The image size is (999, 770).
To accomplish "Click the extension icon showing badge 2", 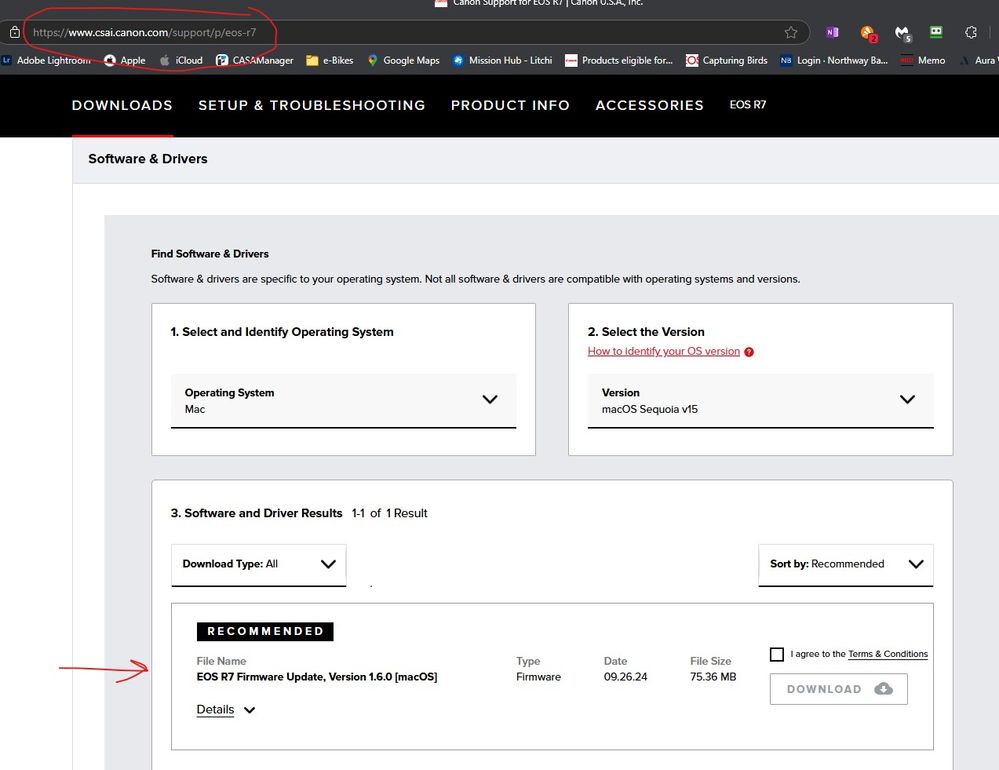I will [x=867, y=32].
